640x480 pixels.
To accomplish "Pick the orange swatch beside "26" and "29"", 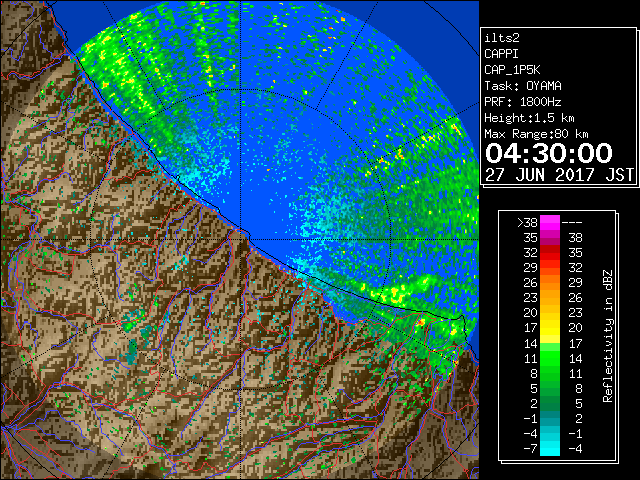I will [x=550, y=283].
